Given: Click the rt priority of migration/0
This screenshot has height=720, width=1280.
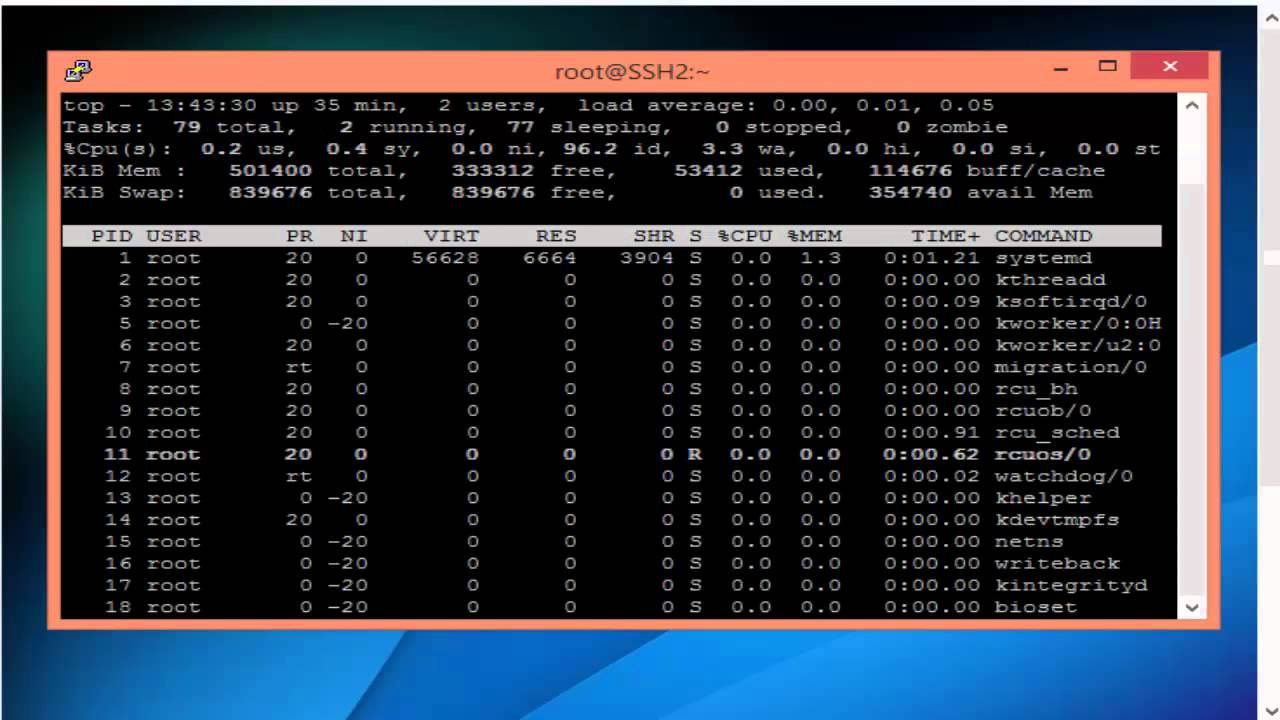Looking at the screenshot, I should (x=299, y=367).
